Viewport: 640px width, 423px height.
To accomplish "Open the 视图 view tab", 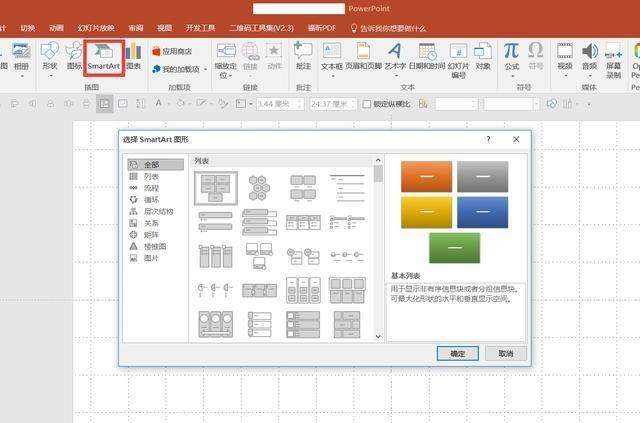I will tap(164, 28).
